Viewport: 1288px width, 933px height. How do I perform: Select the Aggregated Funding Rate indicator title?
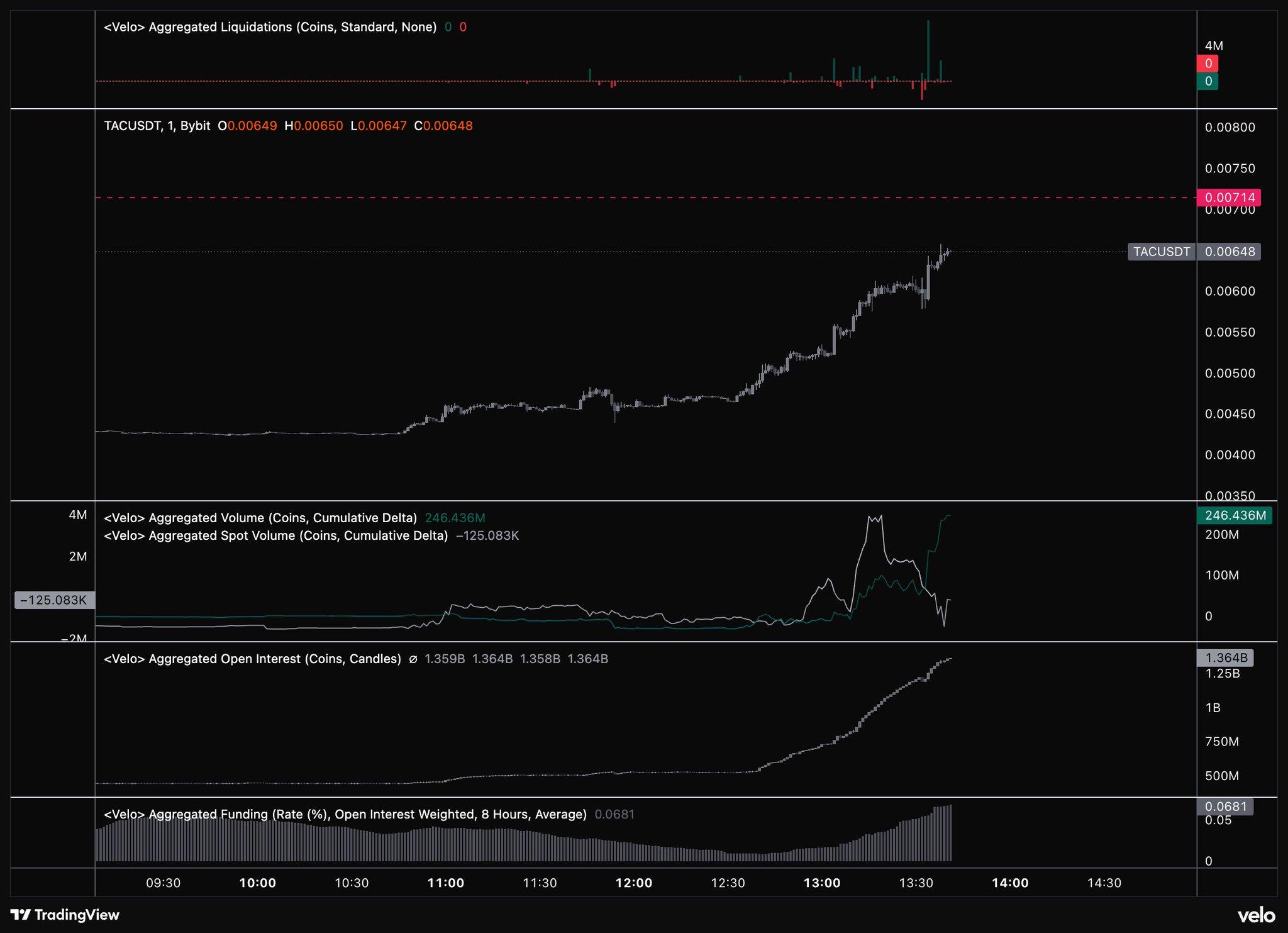click(345, 814)
